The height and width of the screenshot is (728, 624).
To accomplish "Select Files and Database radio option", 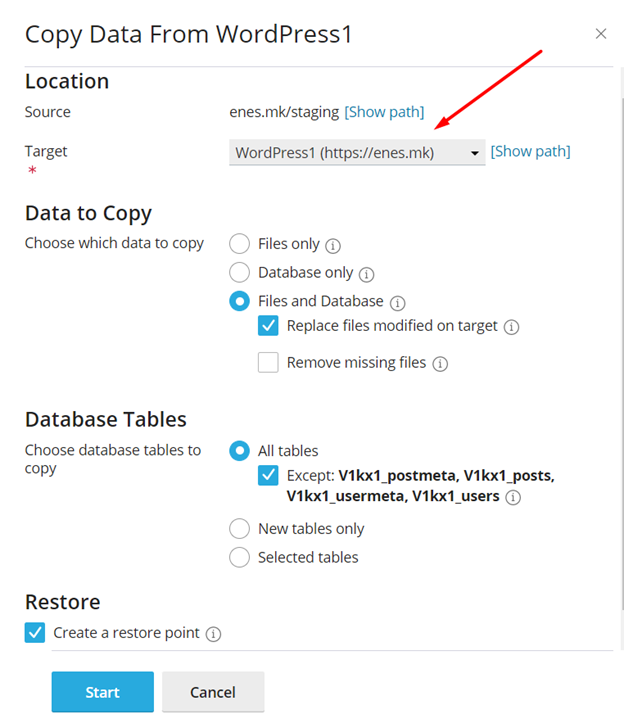I will pyautogui.click(x=239, y=301).
